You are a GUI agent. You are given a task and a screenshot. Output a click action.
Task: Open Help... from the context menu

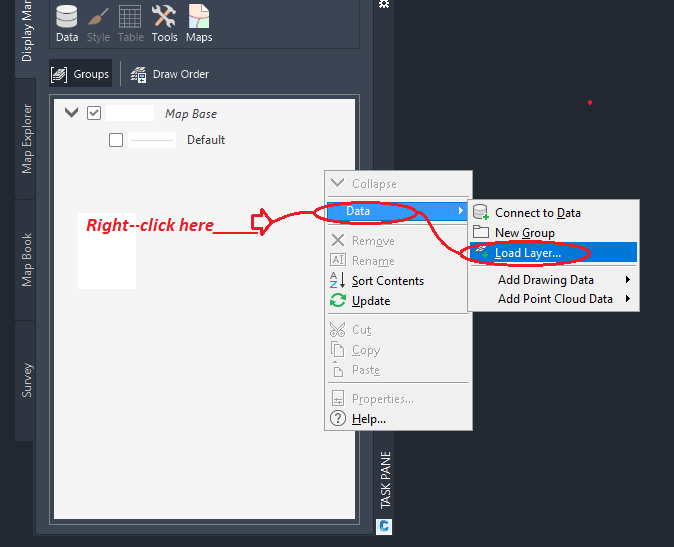coord(398,419)
